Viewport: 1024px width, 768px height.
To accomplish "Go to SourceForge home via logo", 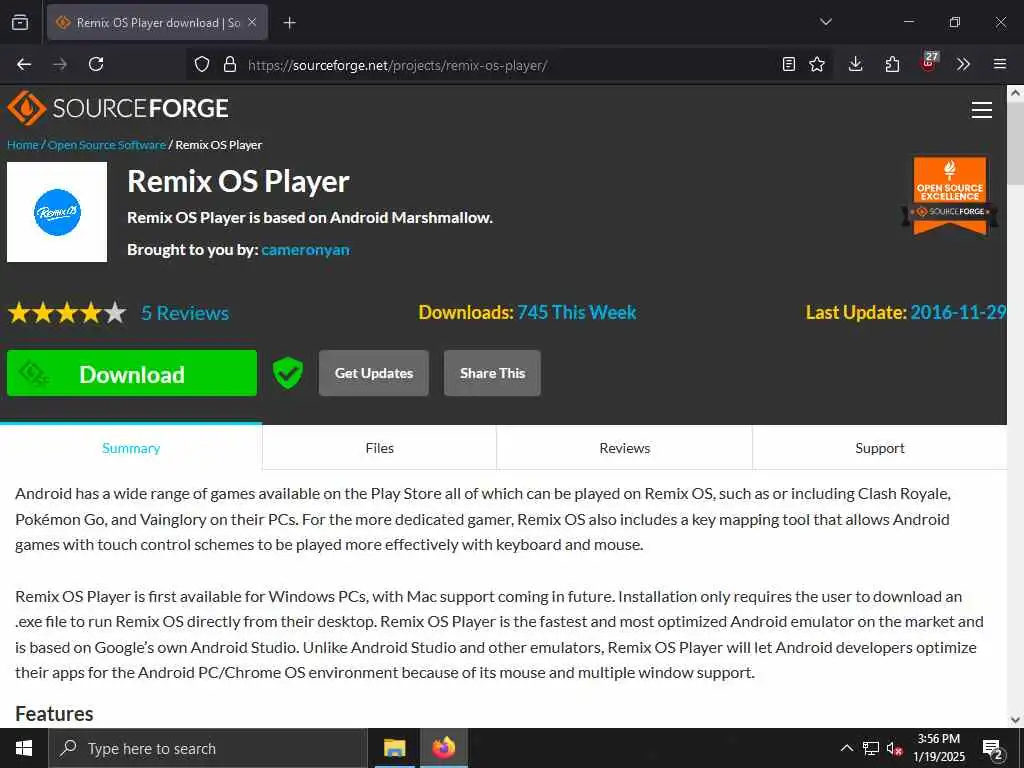I will tap(118, 108).
